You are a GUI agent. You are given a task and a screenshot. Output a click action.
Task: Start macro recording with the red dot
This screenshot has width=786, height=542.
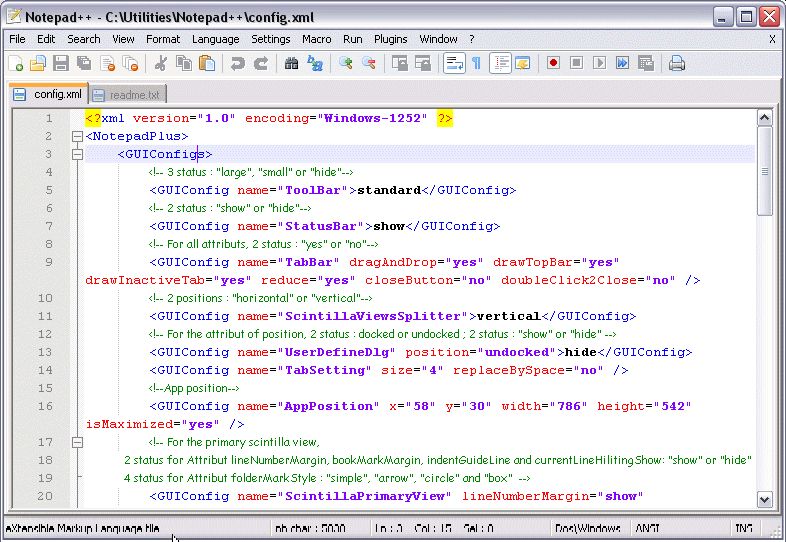[x=553, y=63]
